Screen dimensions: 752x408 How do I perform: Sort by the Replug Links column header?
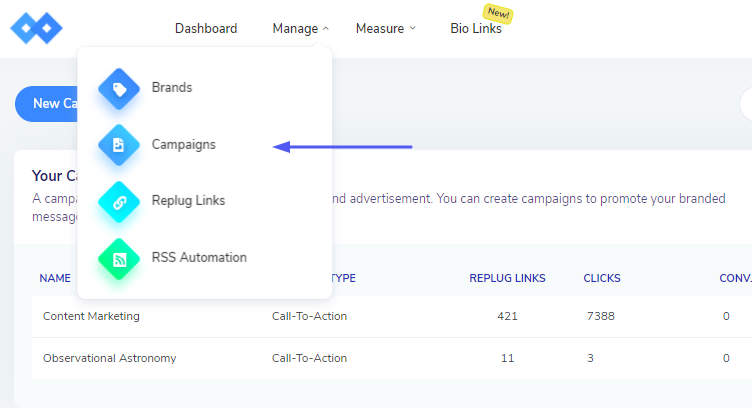(x=507, y=278)
